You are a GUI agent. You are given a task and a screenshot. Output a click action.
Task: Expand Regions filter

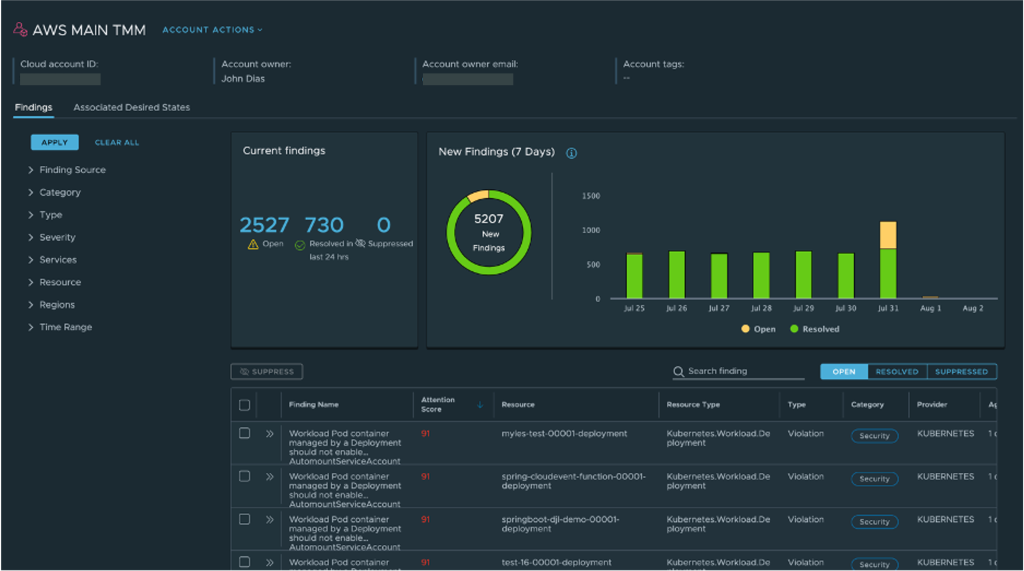click(51, 304)
